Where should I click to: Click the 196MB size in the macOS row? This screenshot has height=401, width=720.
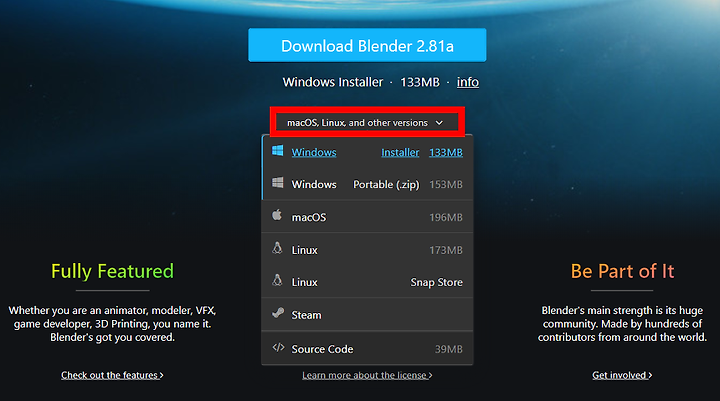(446, 217)
